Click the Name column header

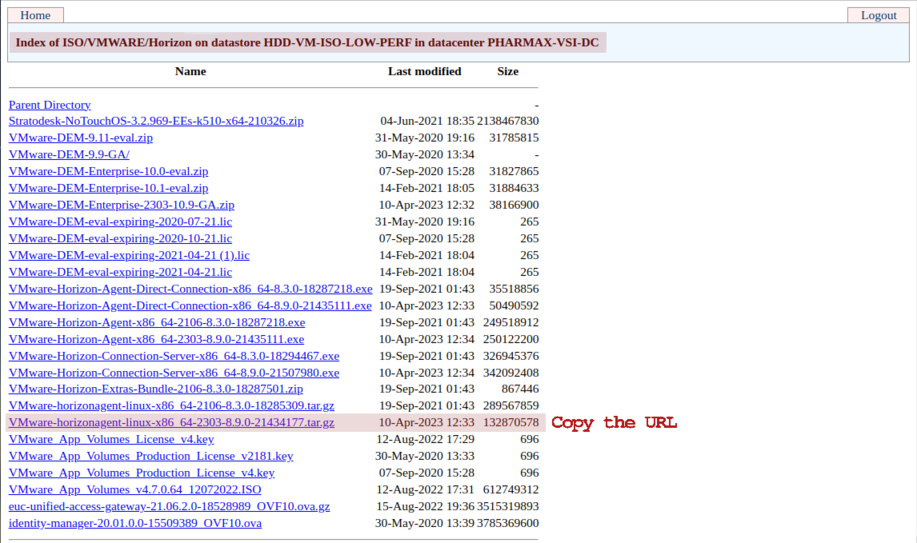[191, 71]
